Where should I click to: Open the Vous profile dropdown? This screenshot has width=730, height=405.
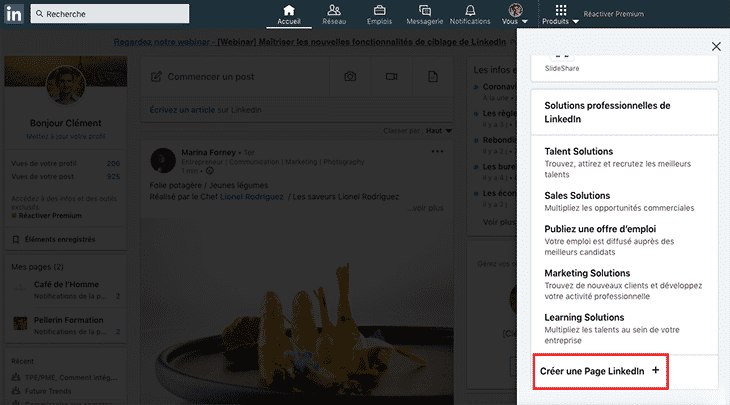[515, 14]
